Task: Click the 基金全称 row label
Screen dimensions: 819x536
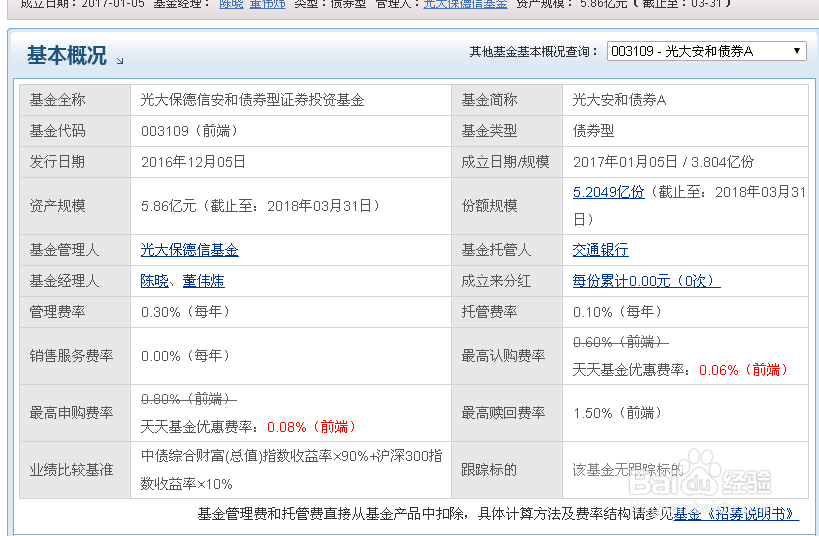Action: (x=57, y=100)
